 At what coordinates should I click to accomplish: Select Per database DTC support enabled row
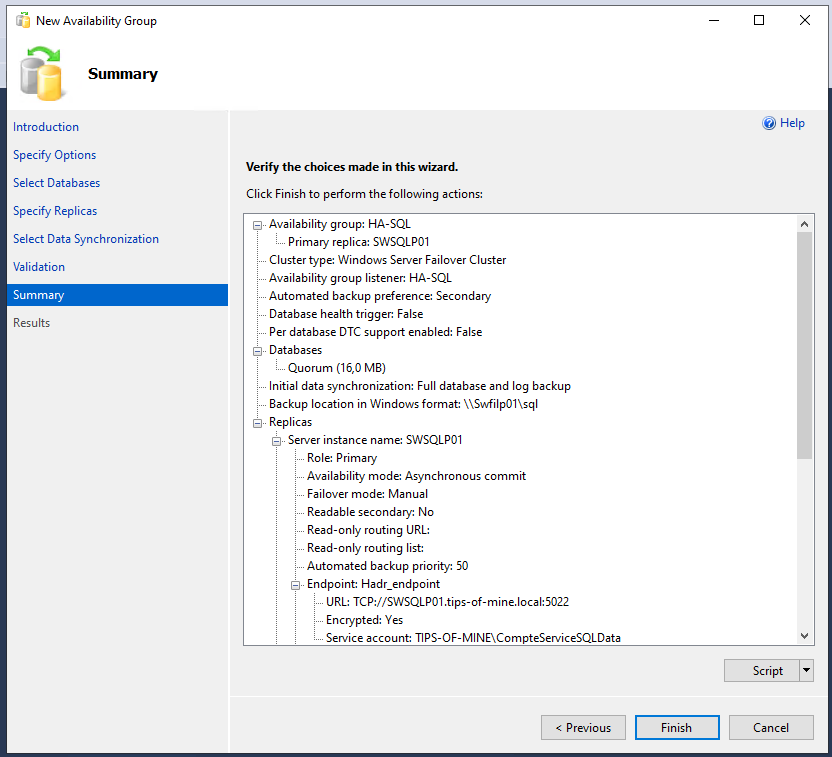click(x=376, y=332)
